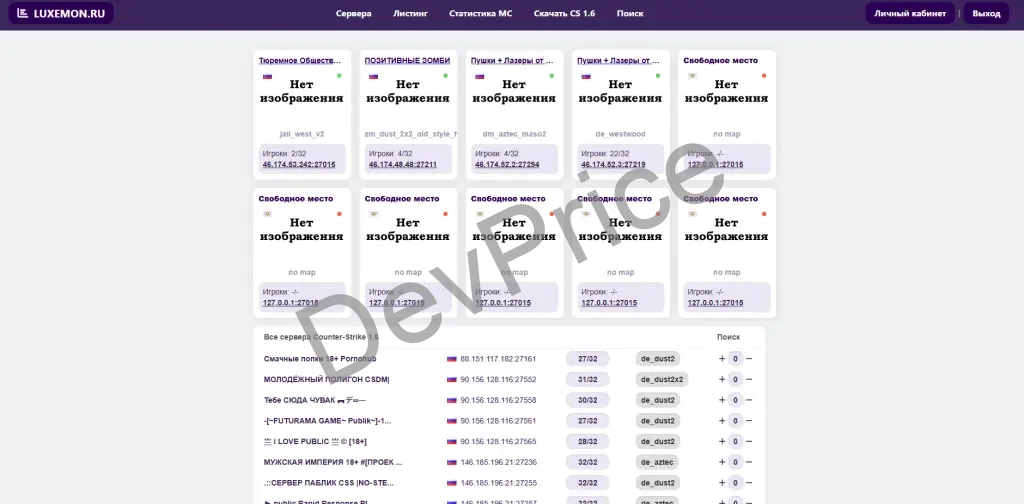Click IP link 46.174.52.3:27219
The image size is (1024, 504).
click(613, 165)
